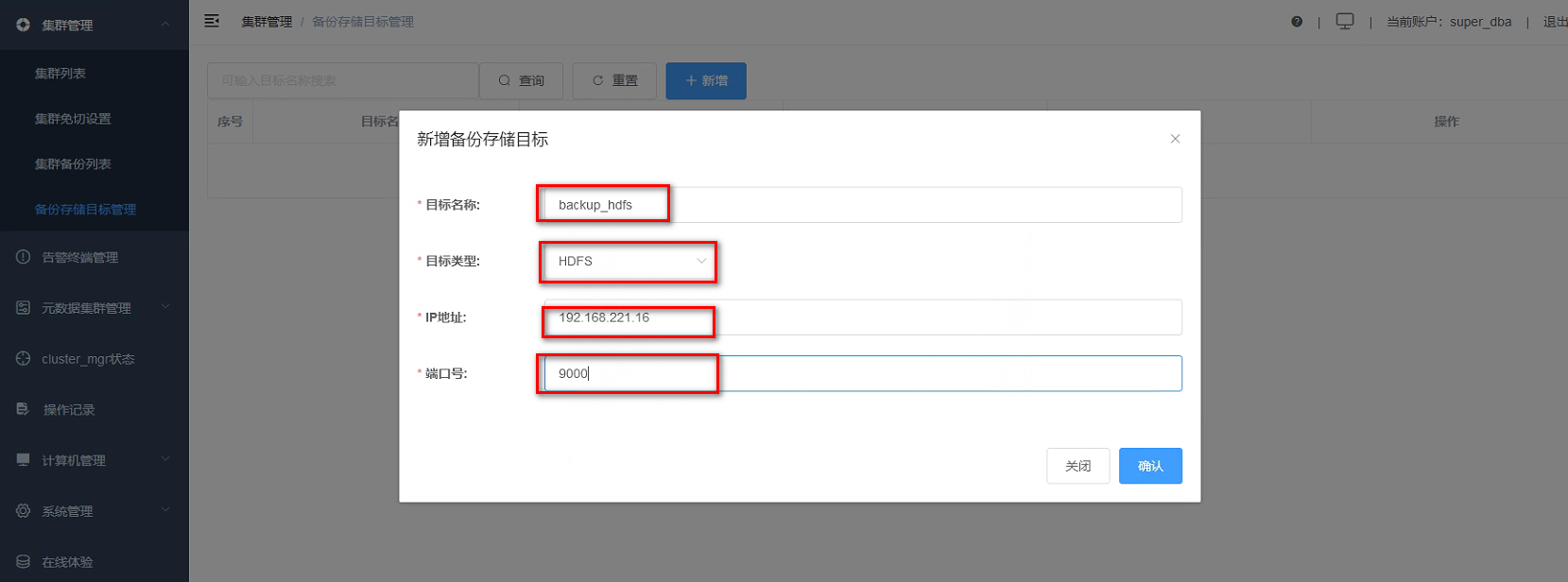Click 退出 logout link
Screen dimensions: 1568x582
(x=1555, y=22)
